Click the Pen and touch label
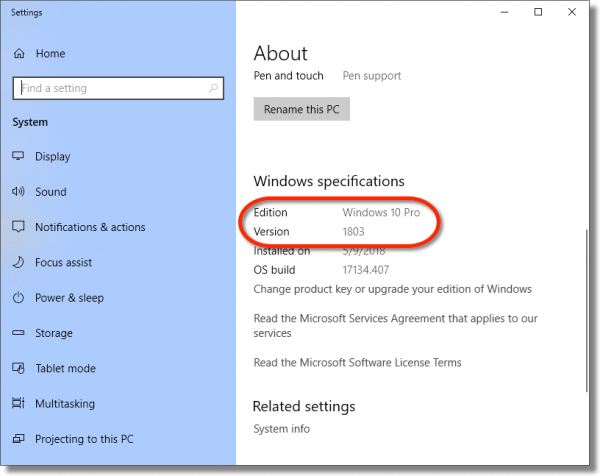 coord(289,76)
